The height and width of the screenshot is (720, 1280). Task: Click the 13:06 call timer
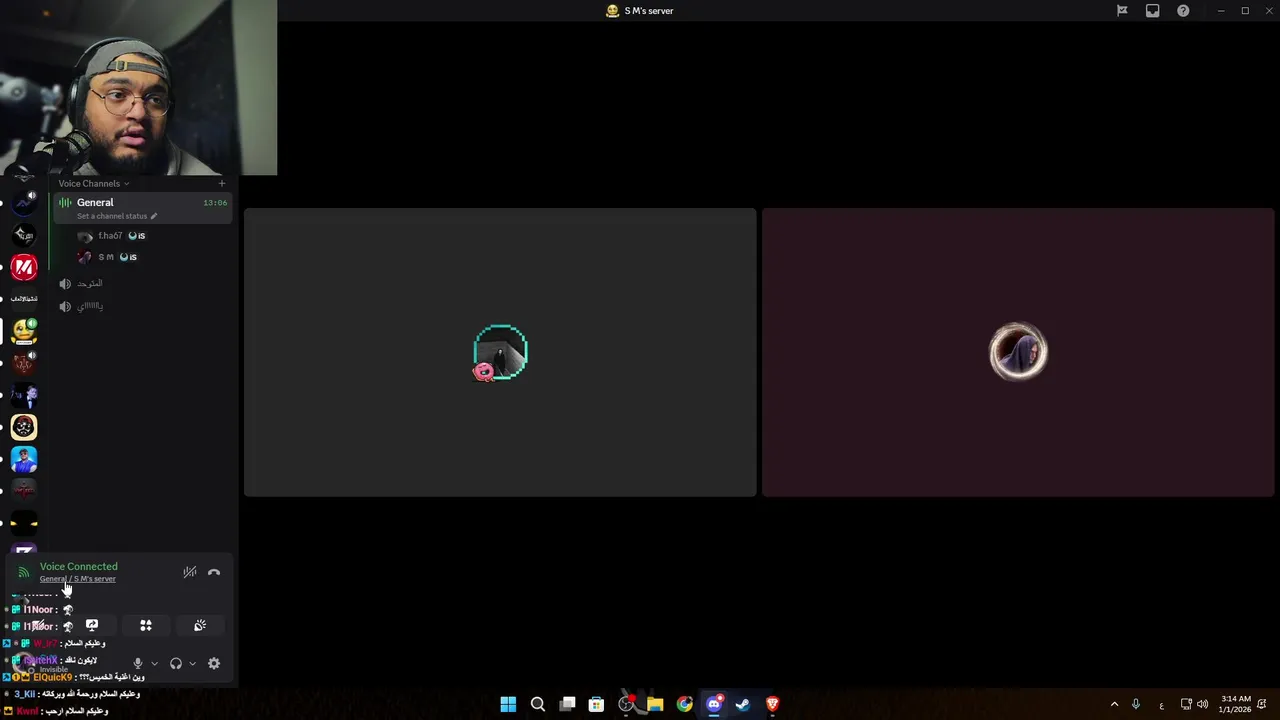click(x=215, y=203)
